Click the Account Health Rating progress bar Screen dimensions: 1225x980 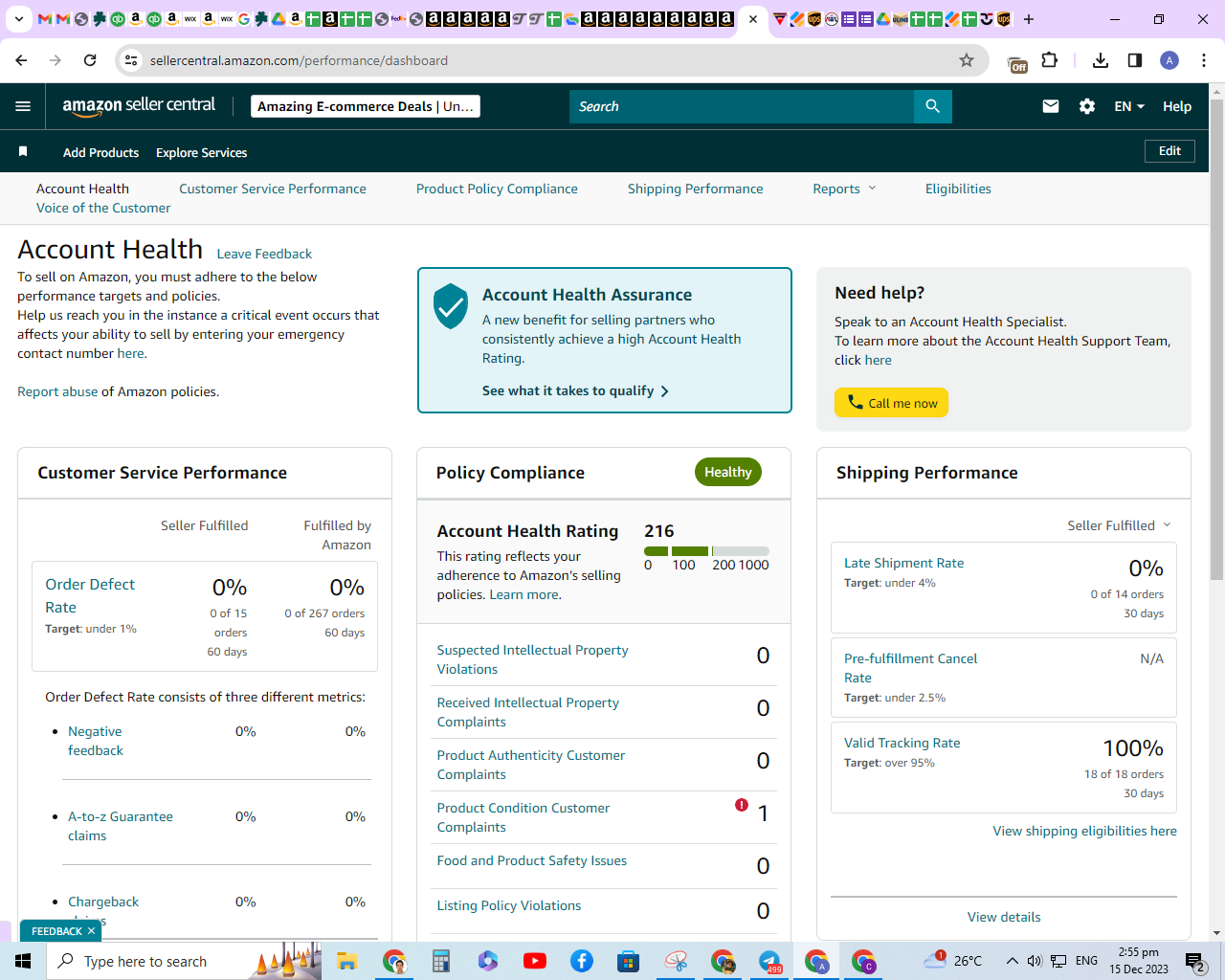point(706,551)
